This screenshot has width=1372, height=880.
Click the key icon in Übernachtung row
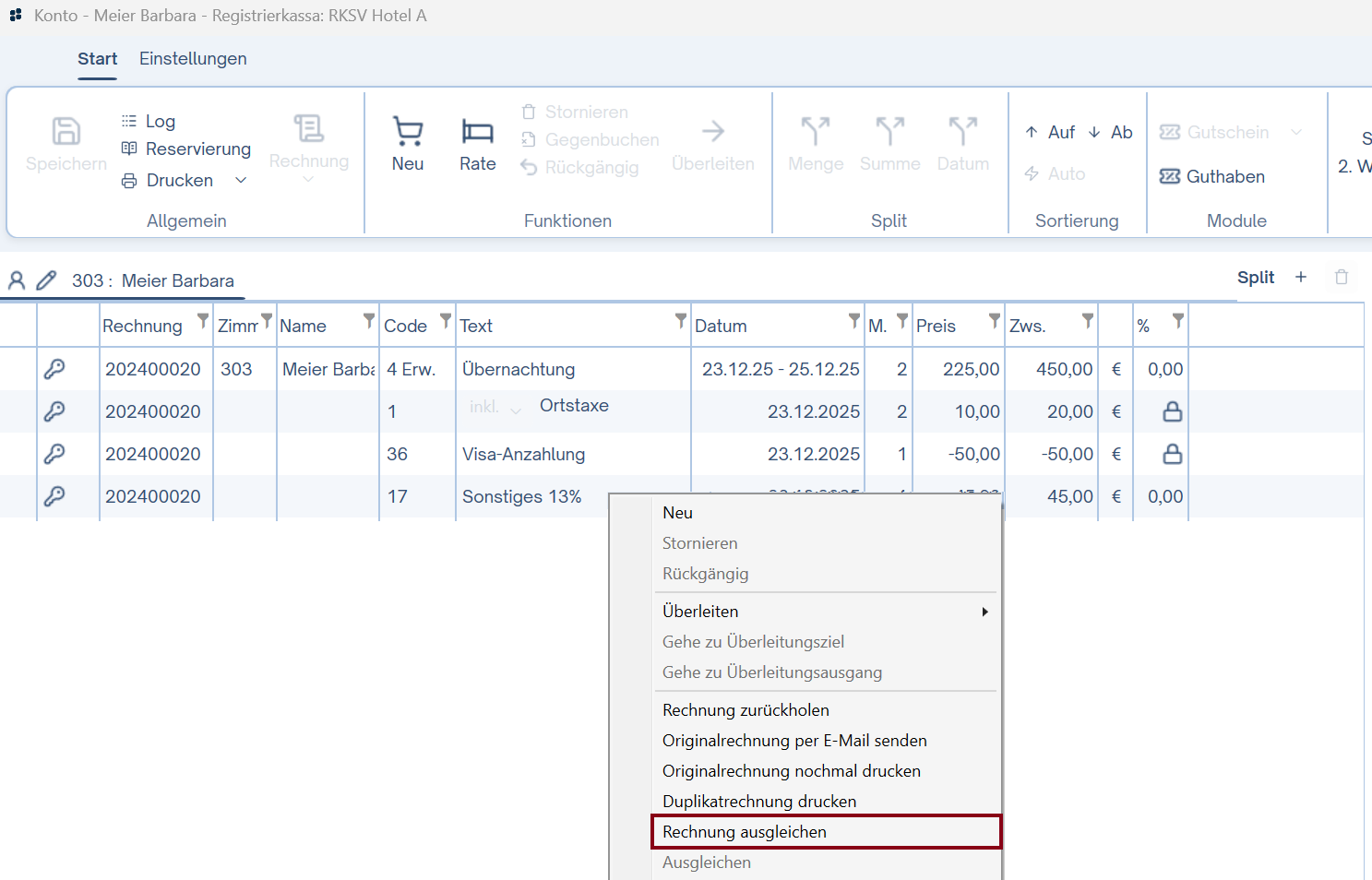[54, 369]
